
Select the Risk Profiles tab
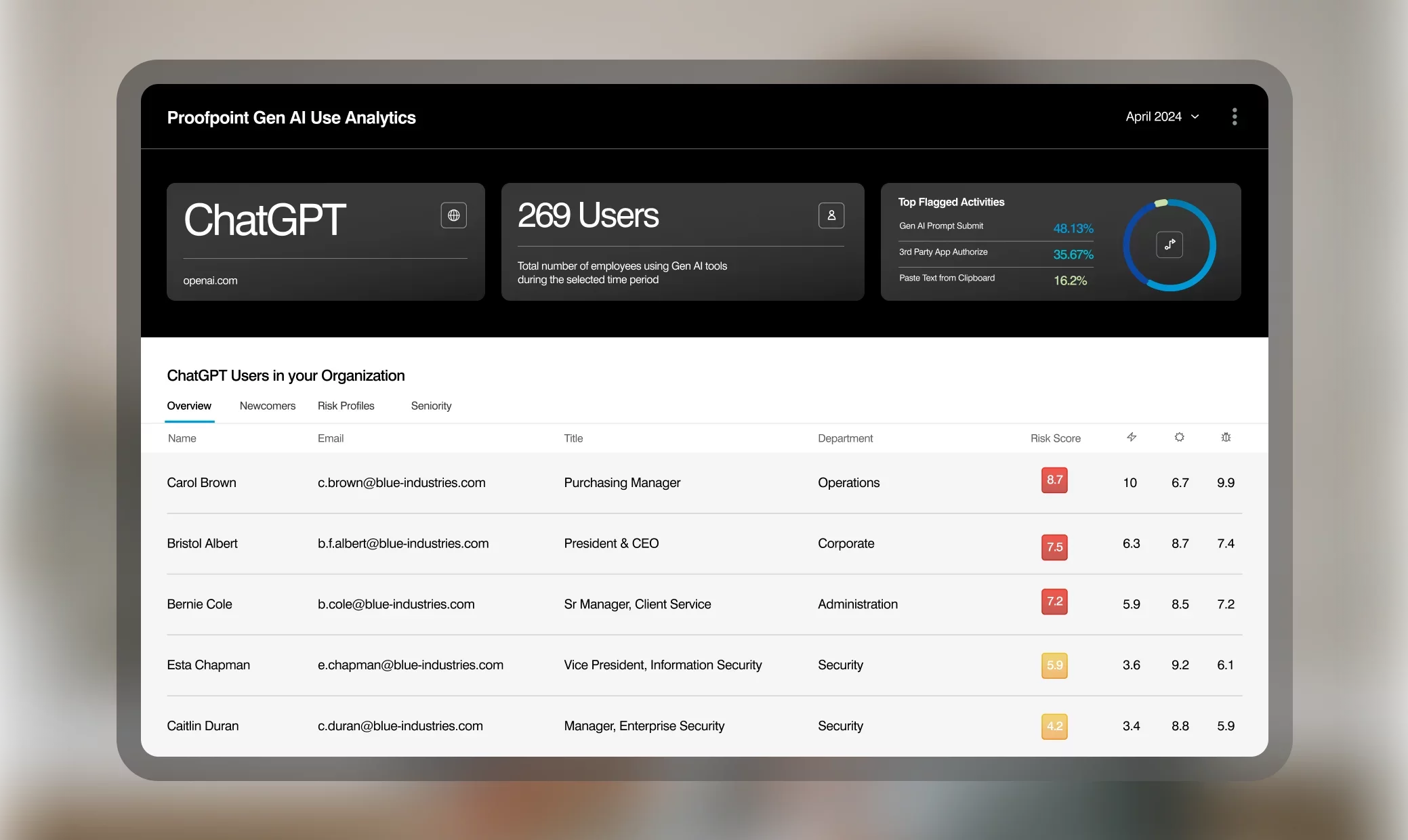point(346,406)
